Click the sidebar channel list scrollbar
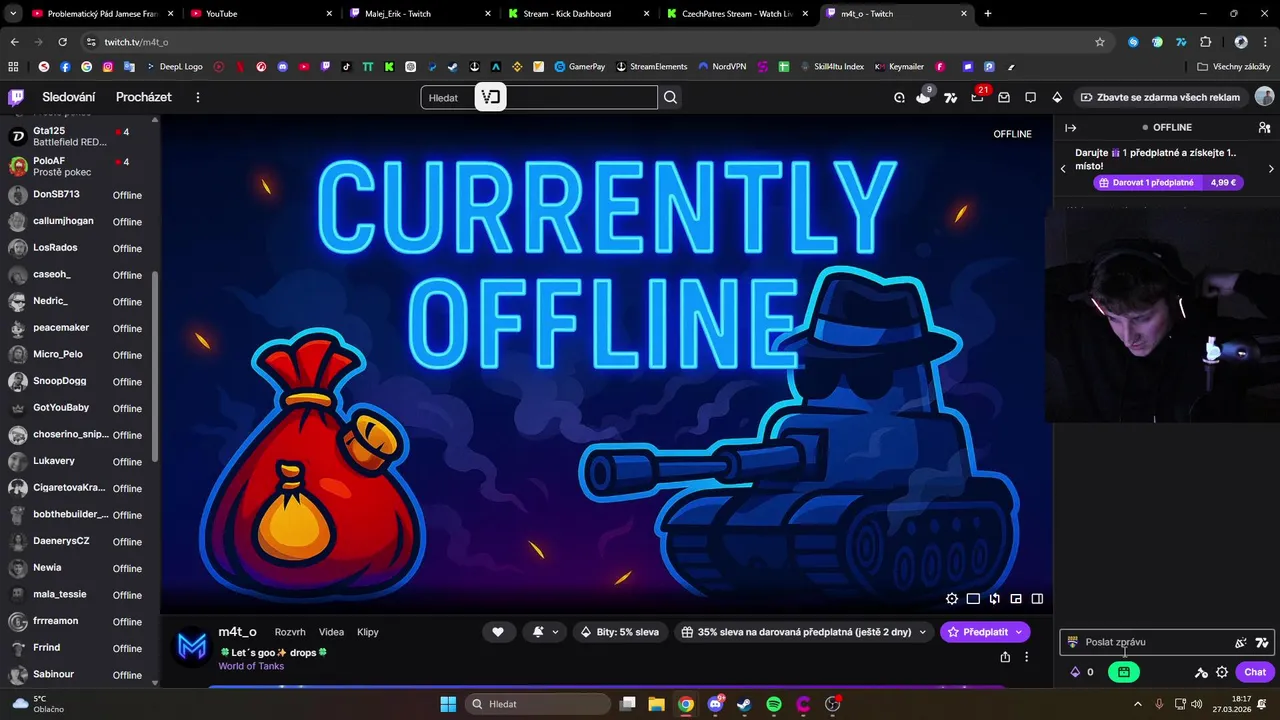The image size is (1280, 720). (x=154, y=365)
